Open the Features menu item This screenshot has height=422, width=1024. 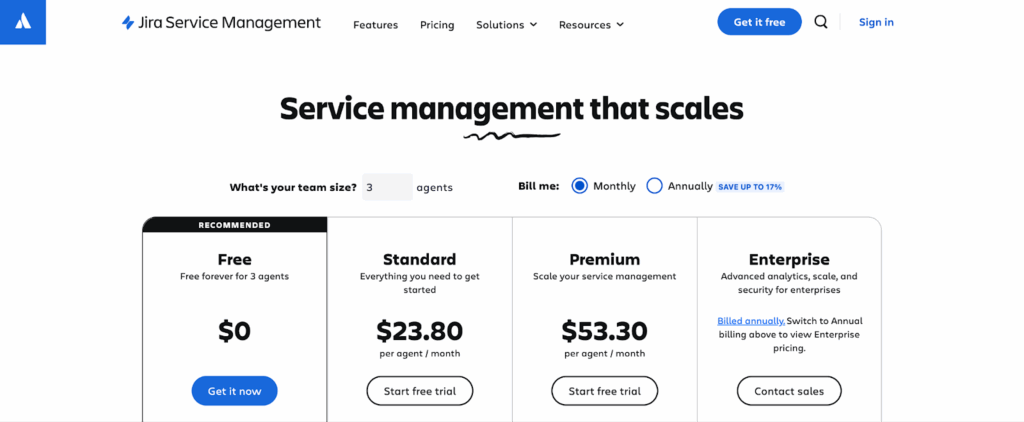375,24
